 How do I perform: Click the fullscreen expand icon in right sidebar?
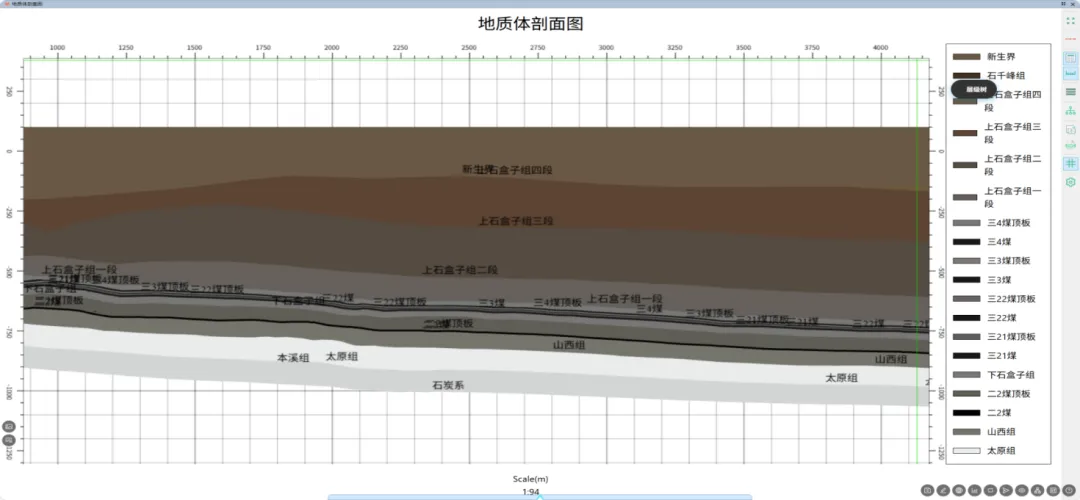[1070, 21]
